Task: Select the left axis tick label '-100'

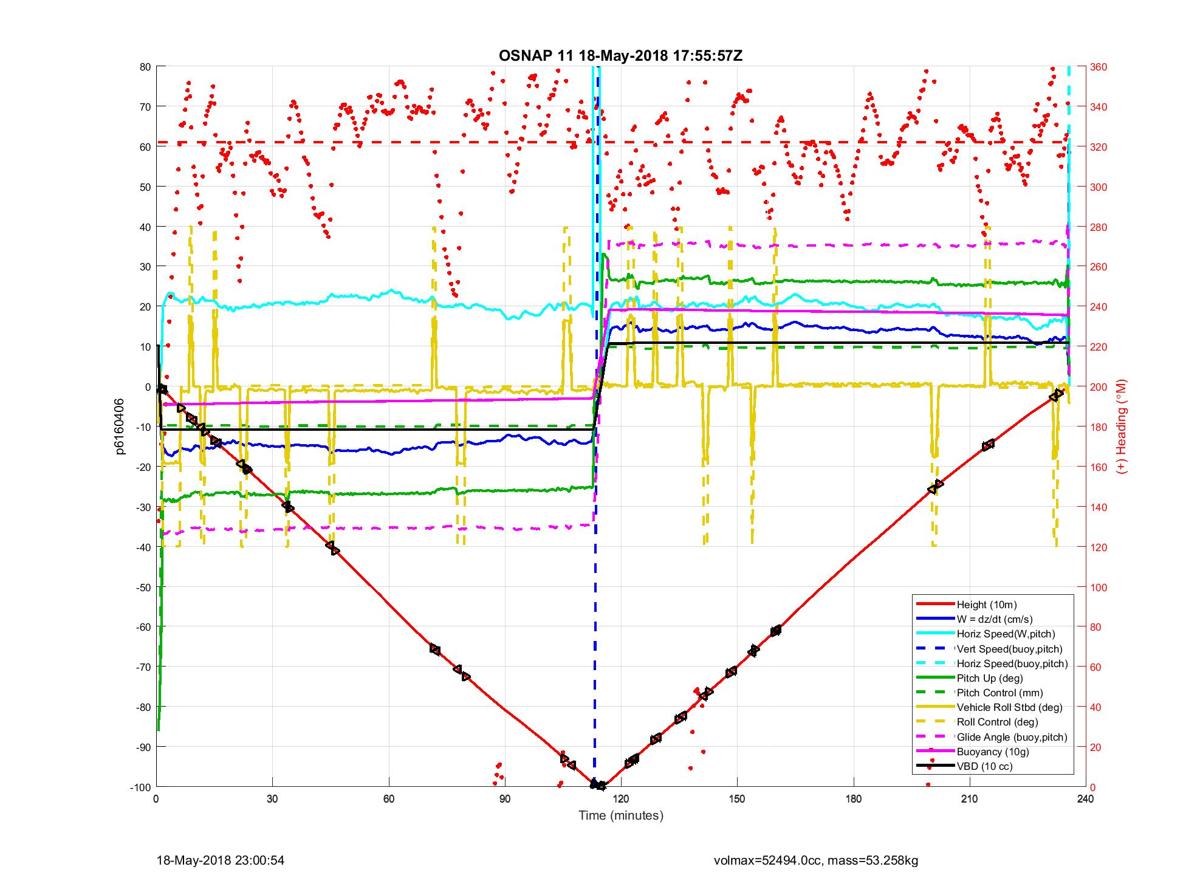Action: click(140, 787)
